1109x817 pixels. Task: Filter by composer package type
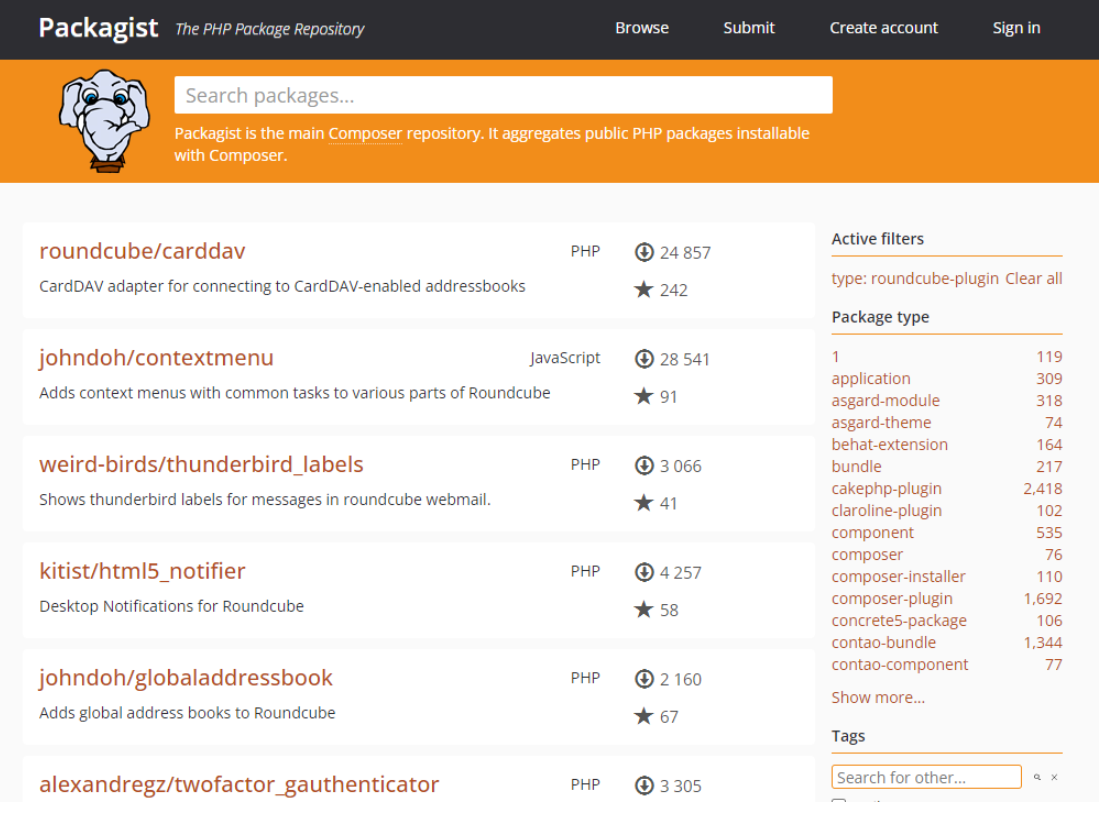867,555
